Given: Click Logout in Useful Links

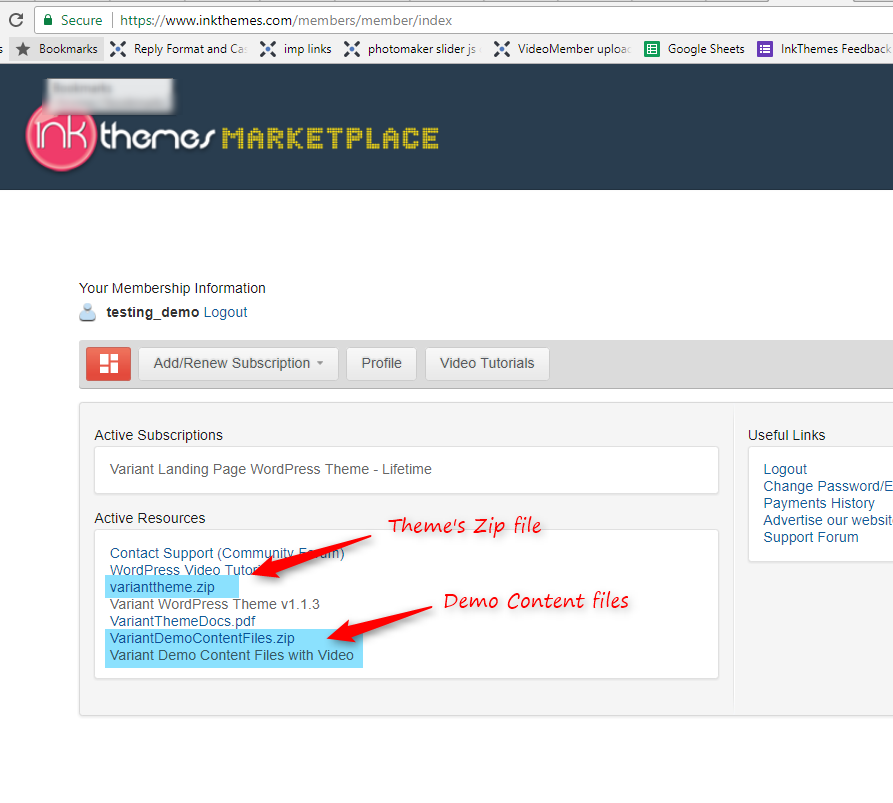Looking at the screenshot, I should [x=785, y=469].
